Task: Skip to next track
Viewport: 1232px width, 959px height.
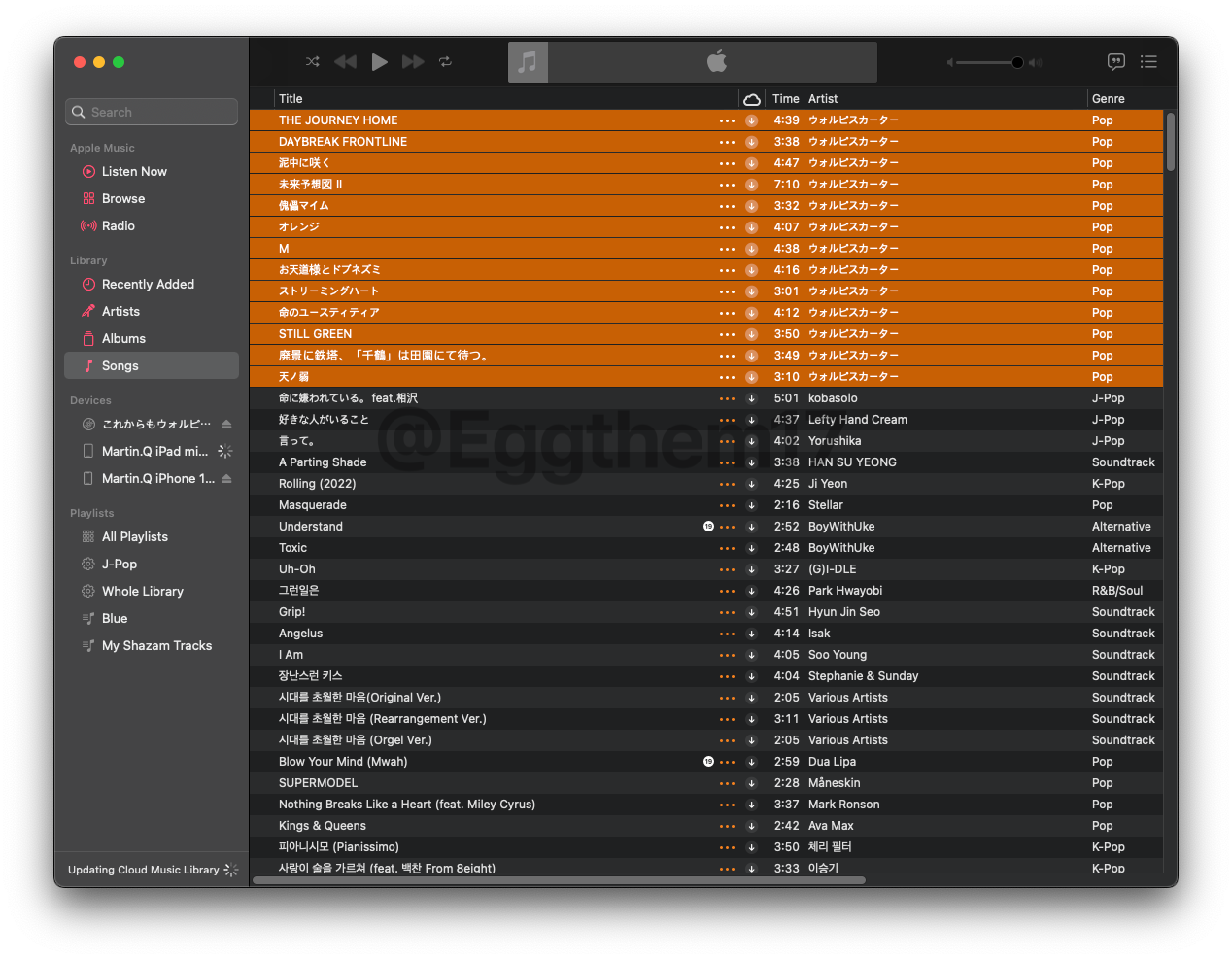Action: tap(413, 61)
